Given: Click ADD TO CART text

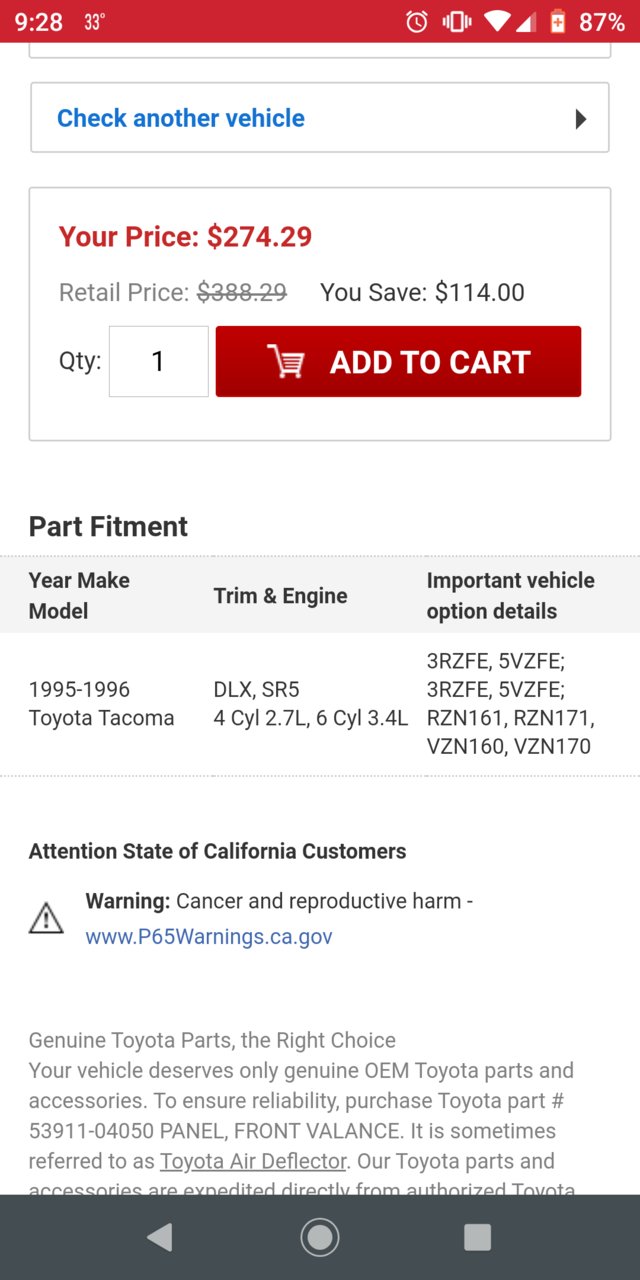Looking at the screenshot, I should pos(430,362).
